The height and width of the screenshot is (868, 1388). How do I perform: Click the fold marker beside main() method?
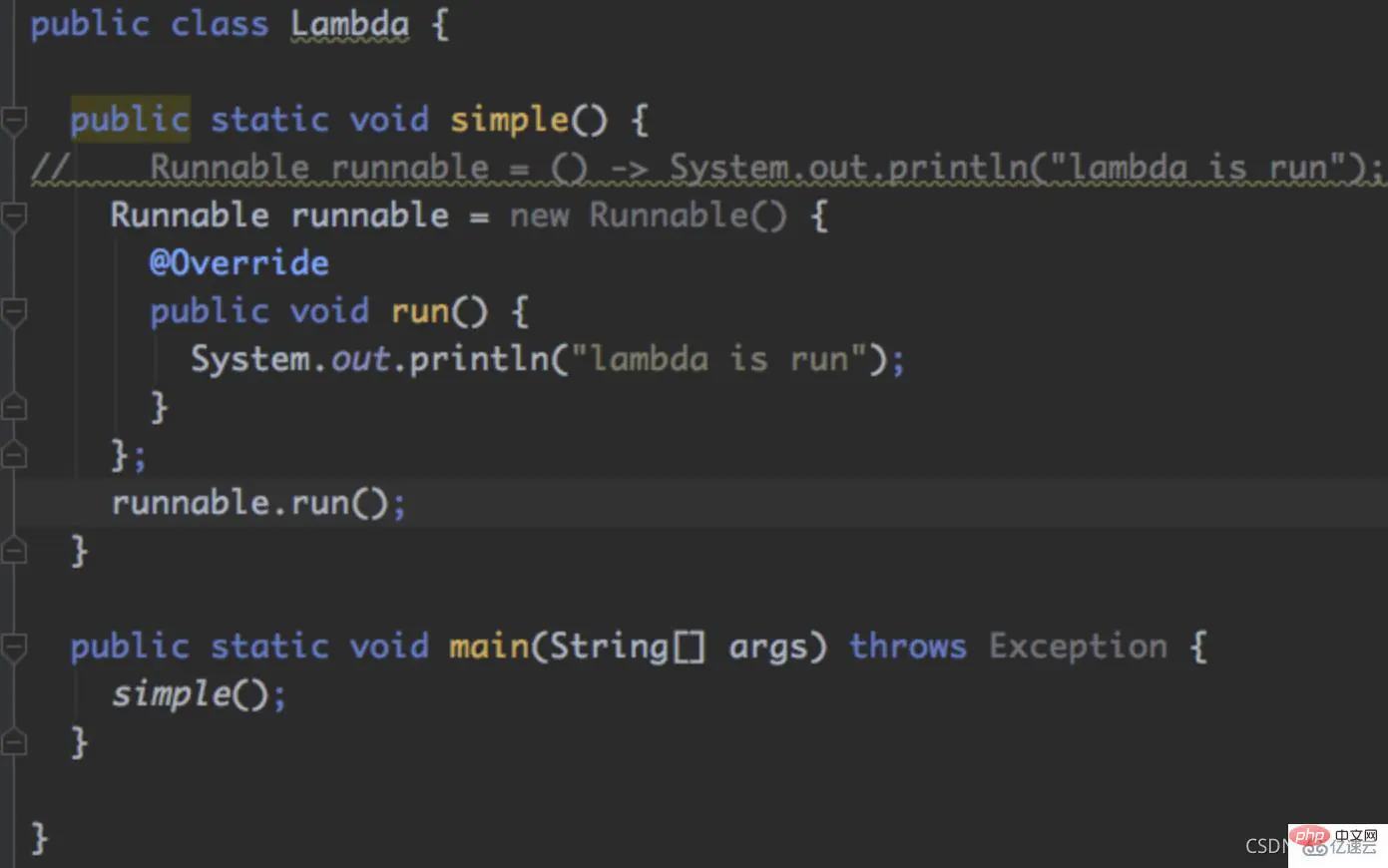(x=14, y=646)
